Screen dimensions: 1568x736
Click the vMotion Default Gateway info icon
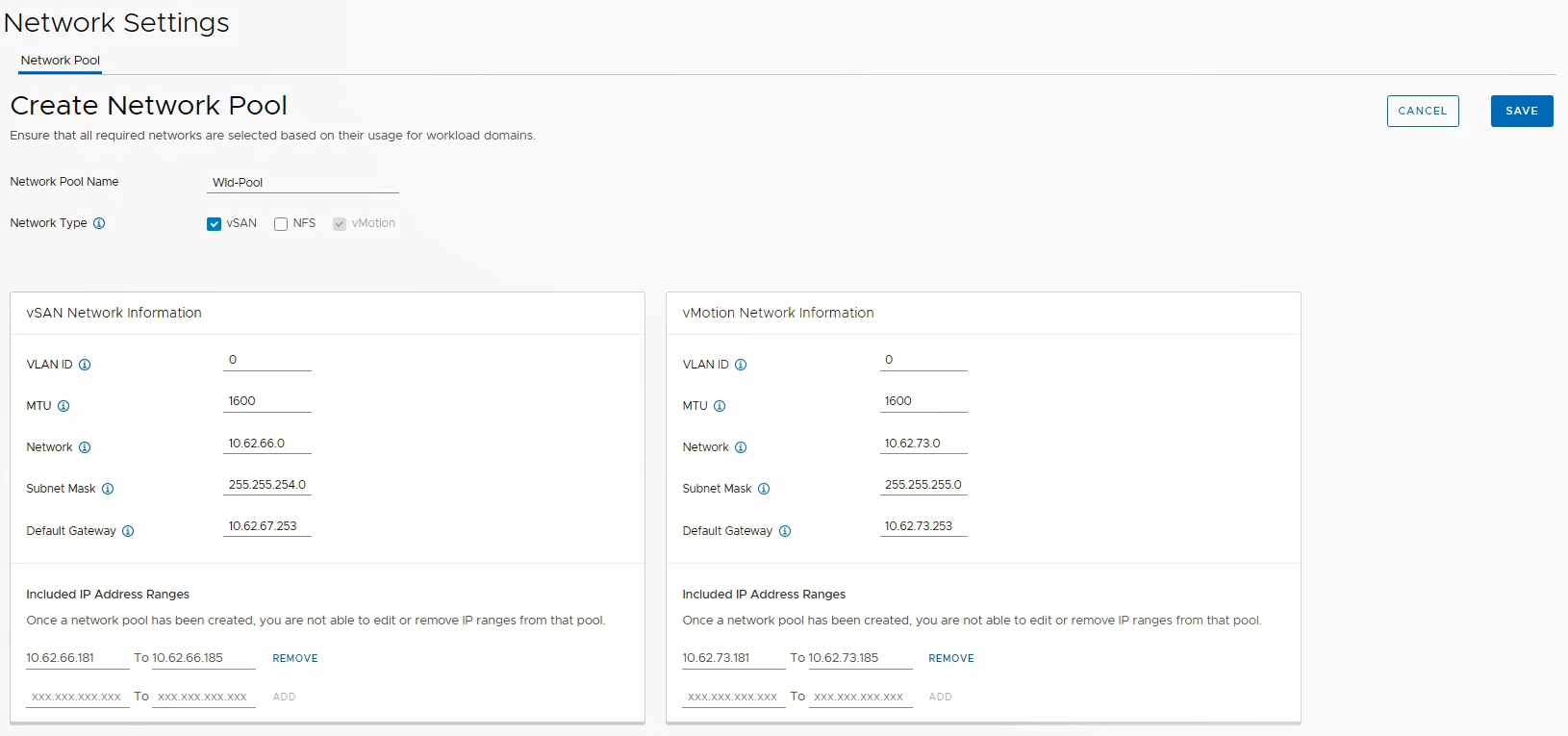point(785,531)
